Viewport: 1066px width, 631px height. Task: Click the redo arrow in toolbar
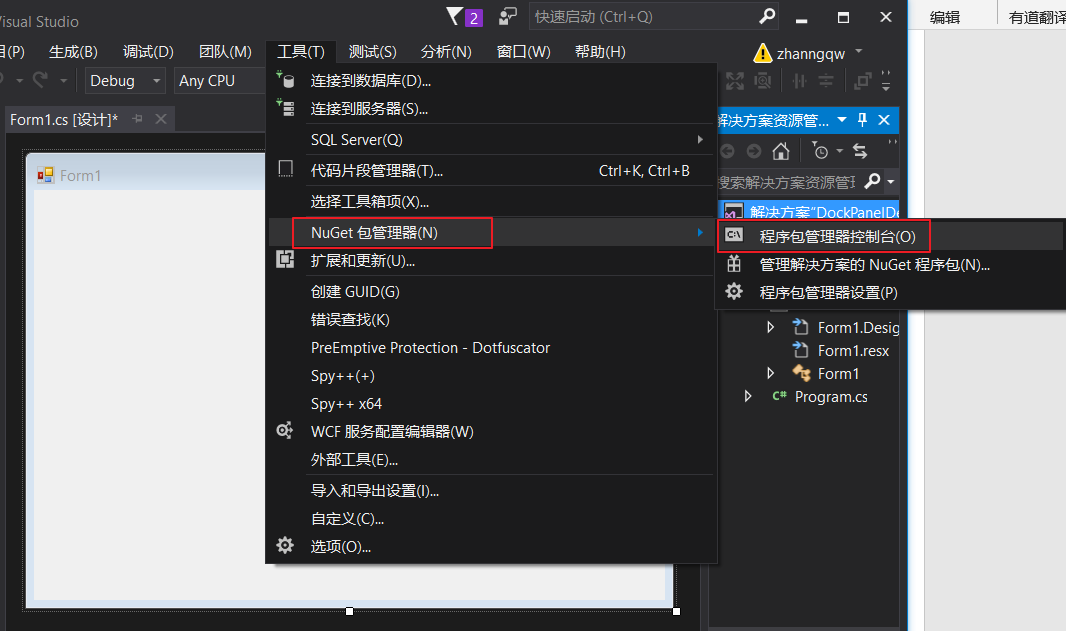[41, 80]
